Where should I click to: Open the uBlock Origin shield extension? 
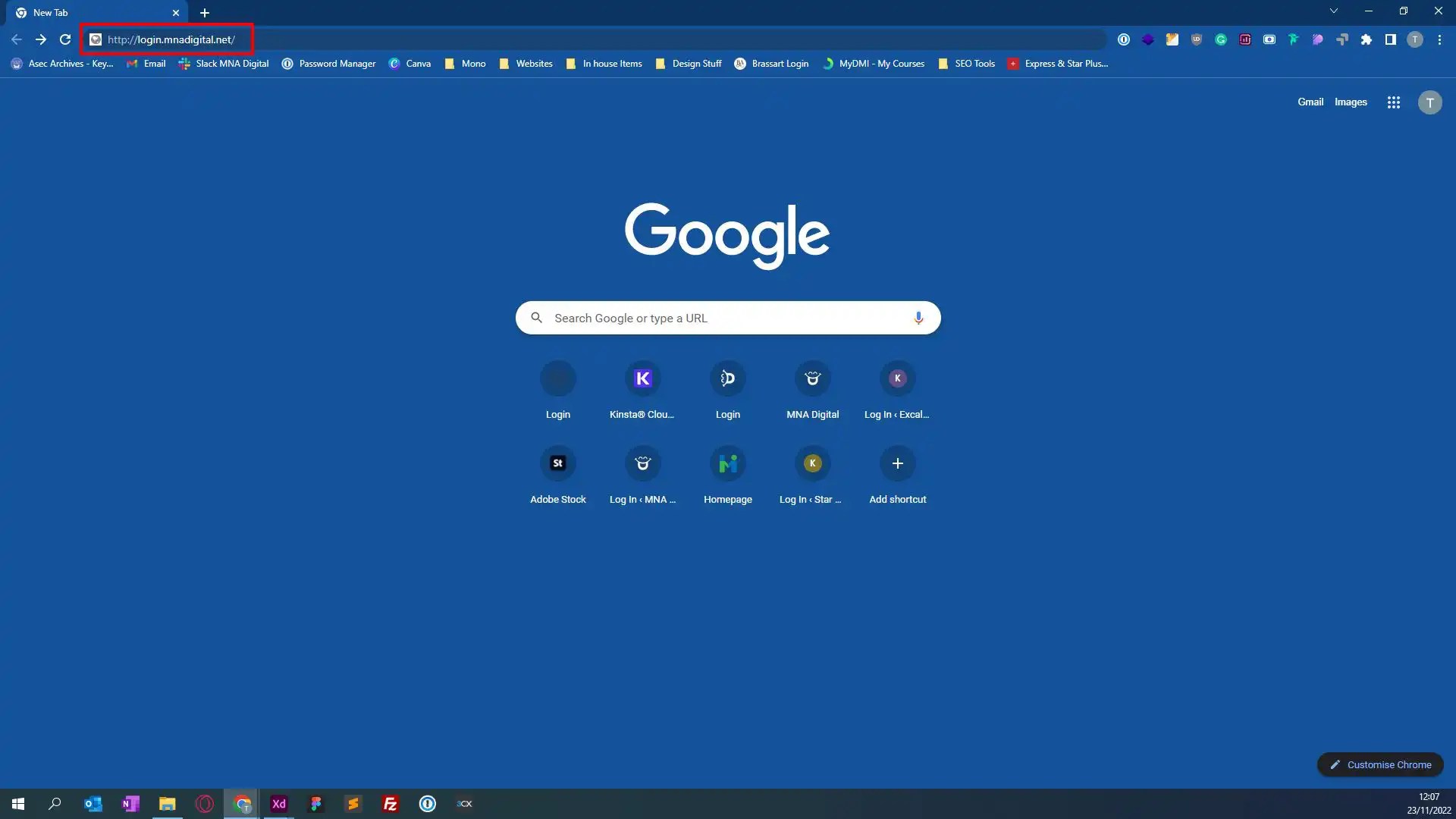pyautogui.click(x=1197, y=39)
